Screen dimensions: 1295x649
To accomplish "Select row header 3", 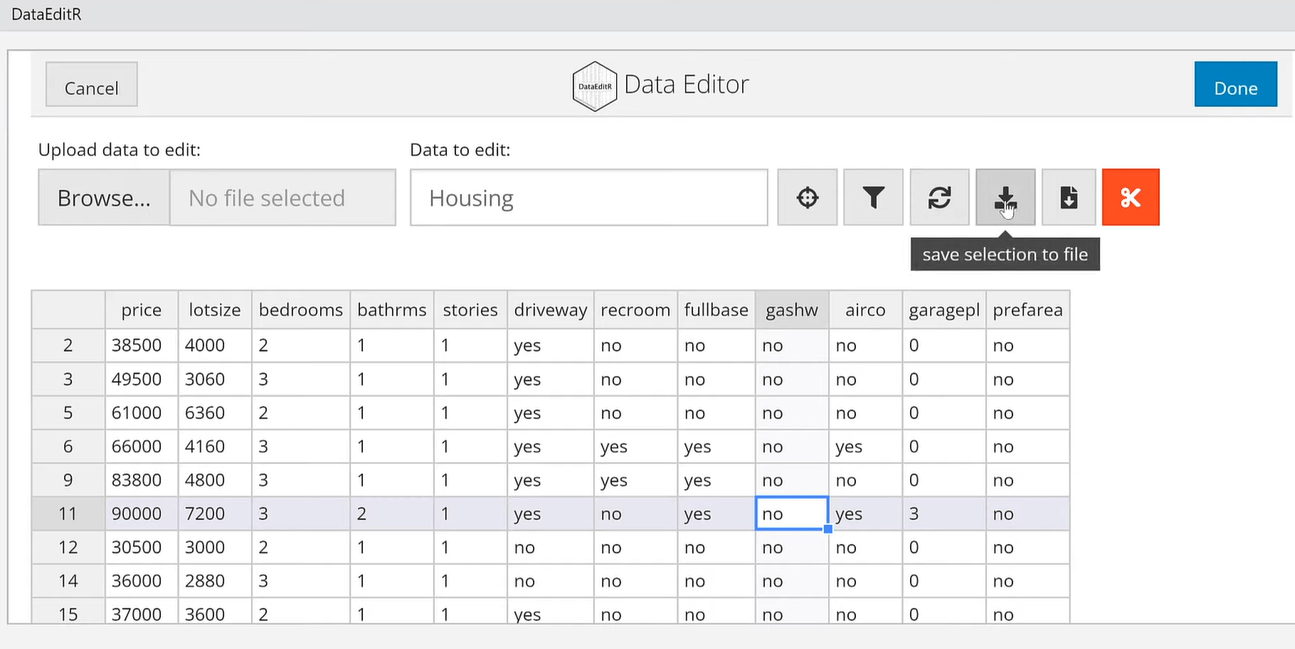I will coord(68,379).
